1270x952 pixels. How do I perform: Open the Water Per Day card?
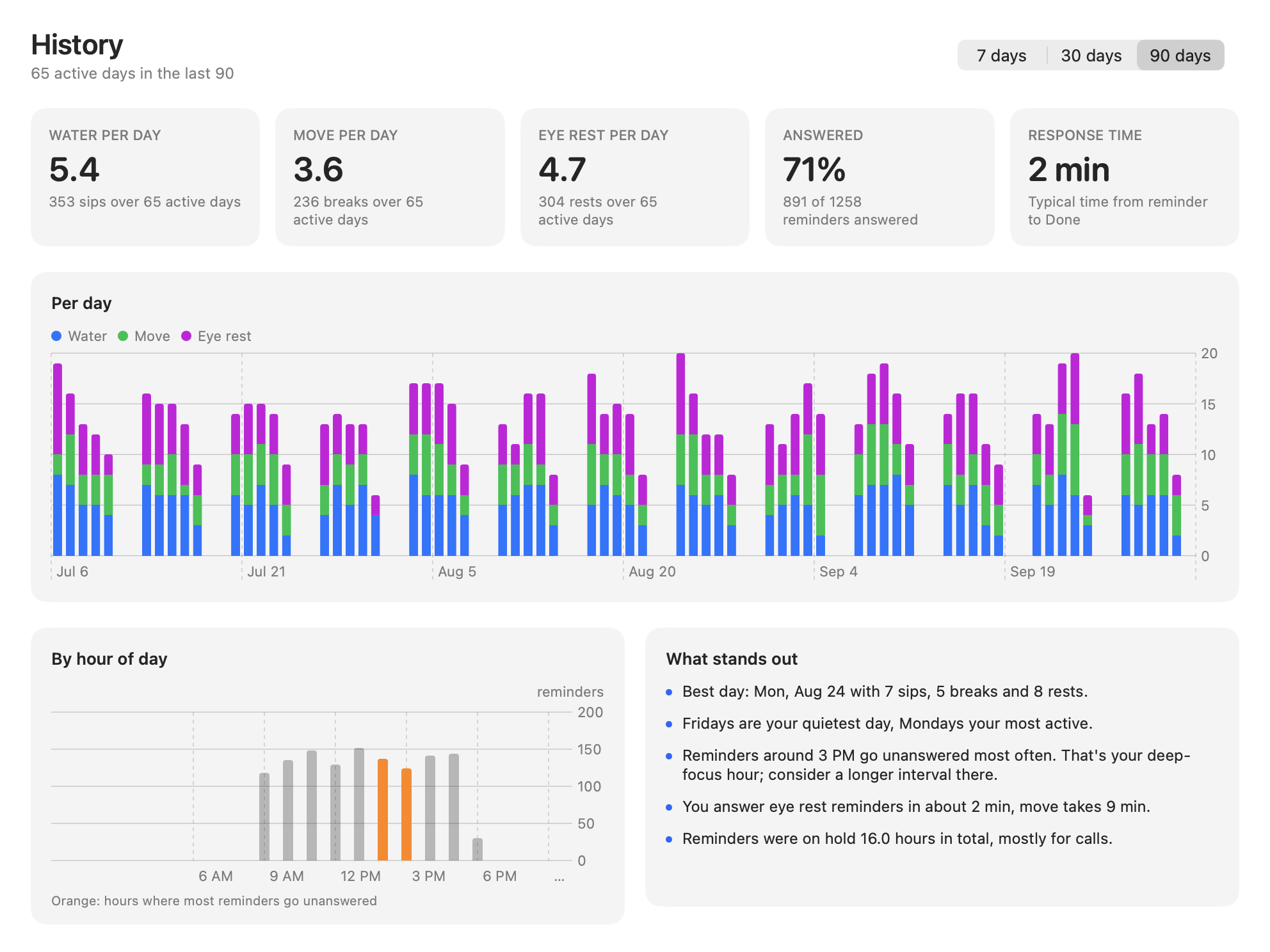(145, 177)
